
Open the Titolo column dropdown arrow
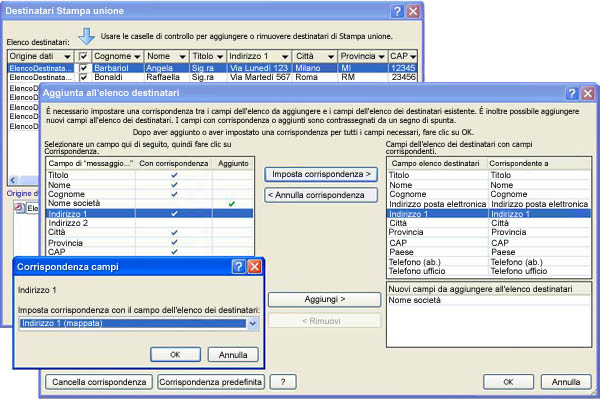[x=220, y=57]
